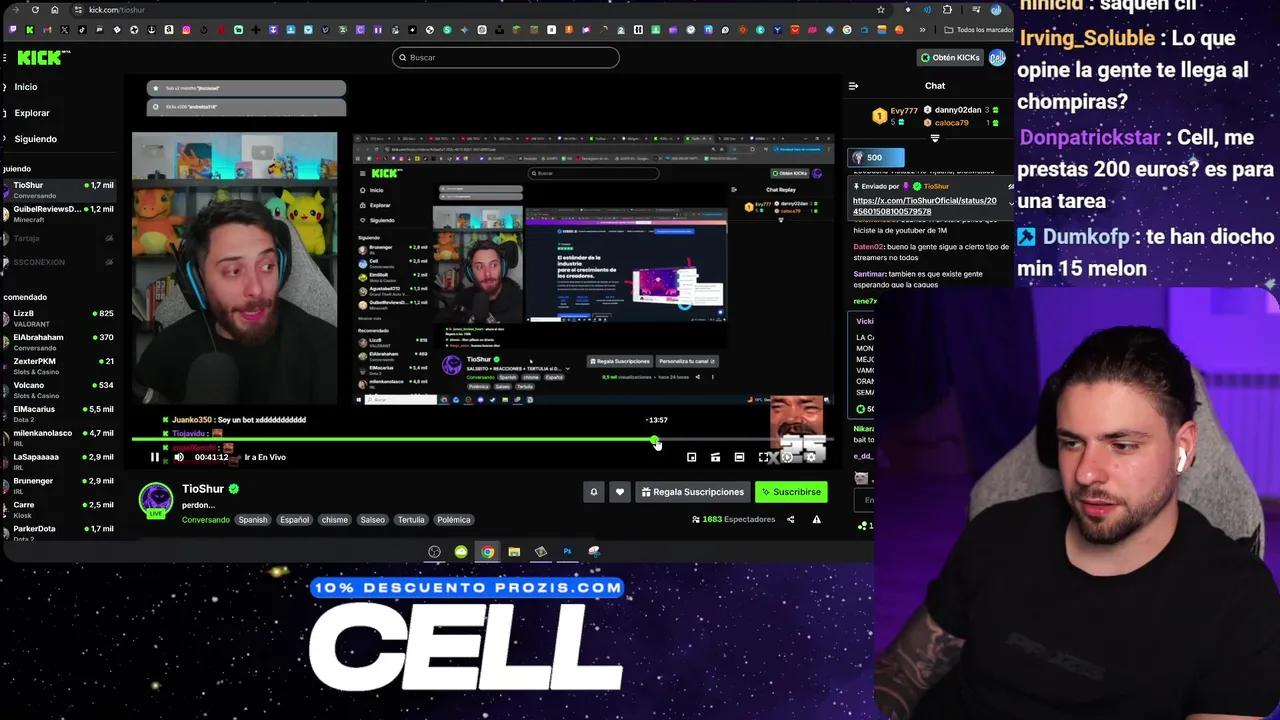This screenshot has height=720, width=1280.
Task: Open the picture-in-picture player icon
Action: 691,457
